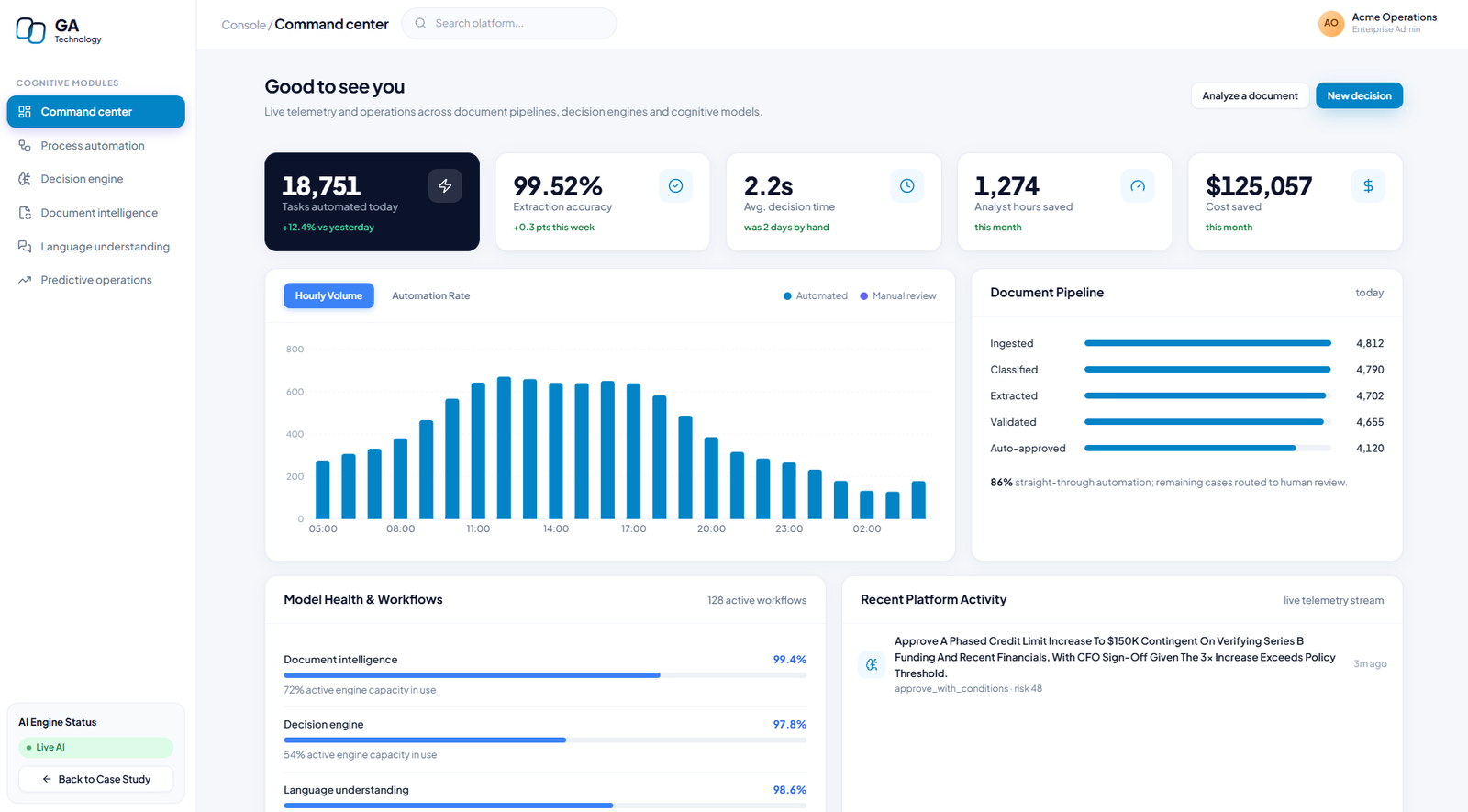Click 86% straight-through automation note
1468x812 pixels.
(x=1168, y=483)
